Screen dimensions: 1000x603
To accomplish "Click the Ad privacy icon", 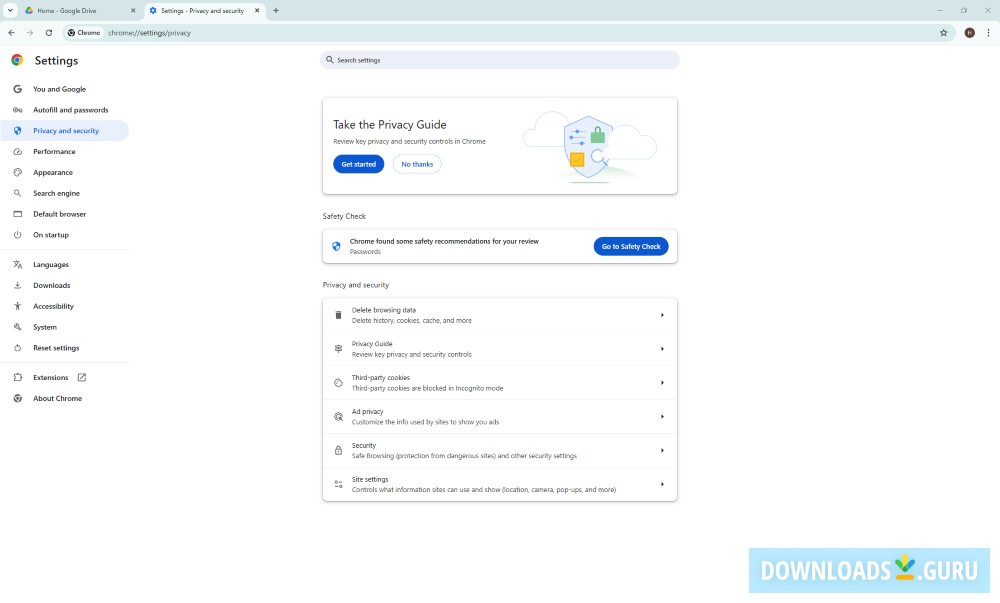I will coord(337,416).
